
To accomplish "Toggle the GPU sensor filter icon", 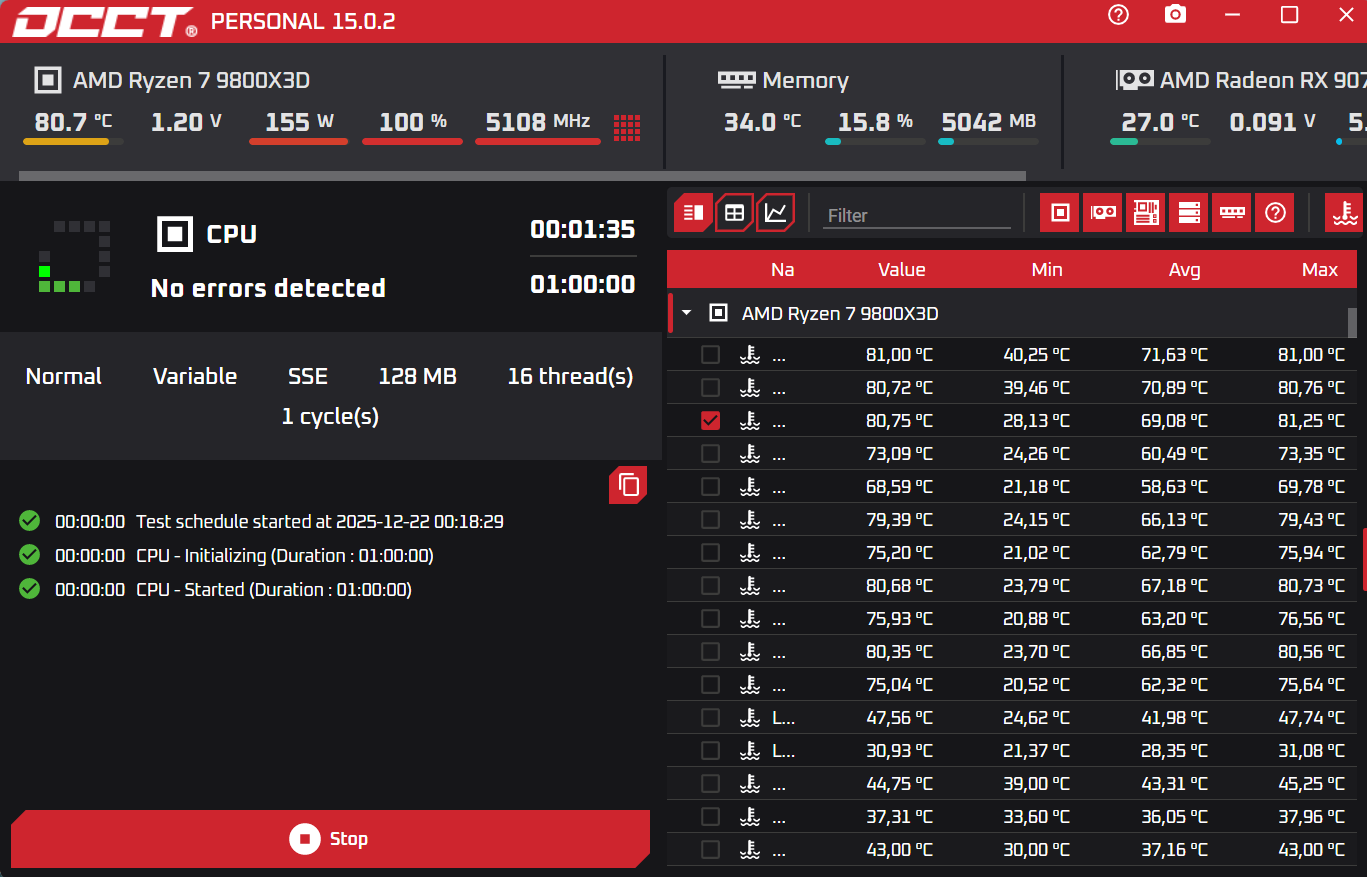I will click(1103, 213).
